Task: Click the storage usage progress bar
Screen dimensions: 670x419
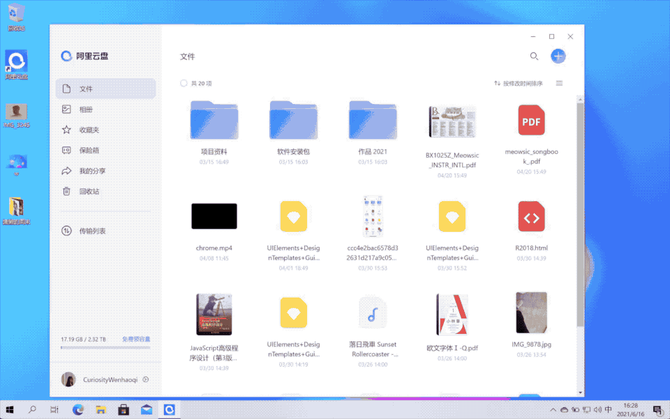Action: coord(105,348)
